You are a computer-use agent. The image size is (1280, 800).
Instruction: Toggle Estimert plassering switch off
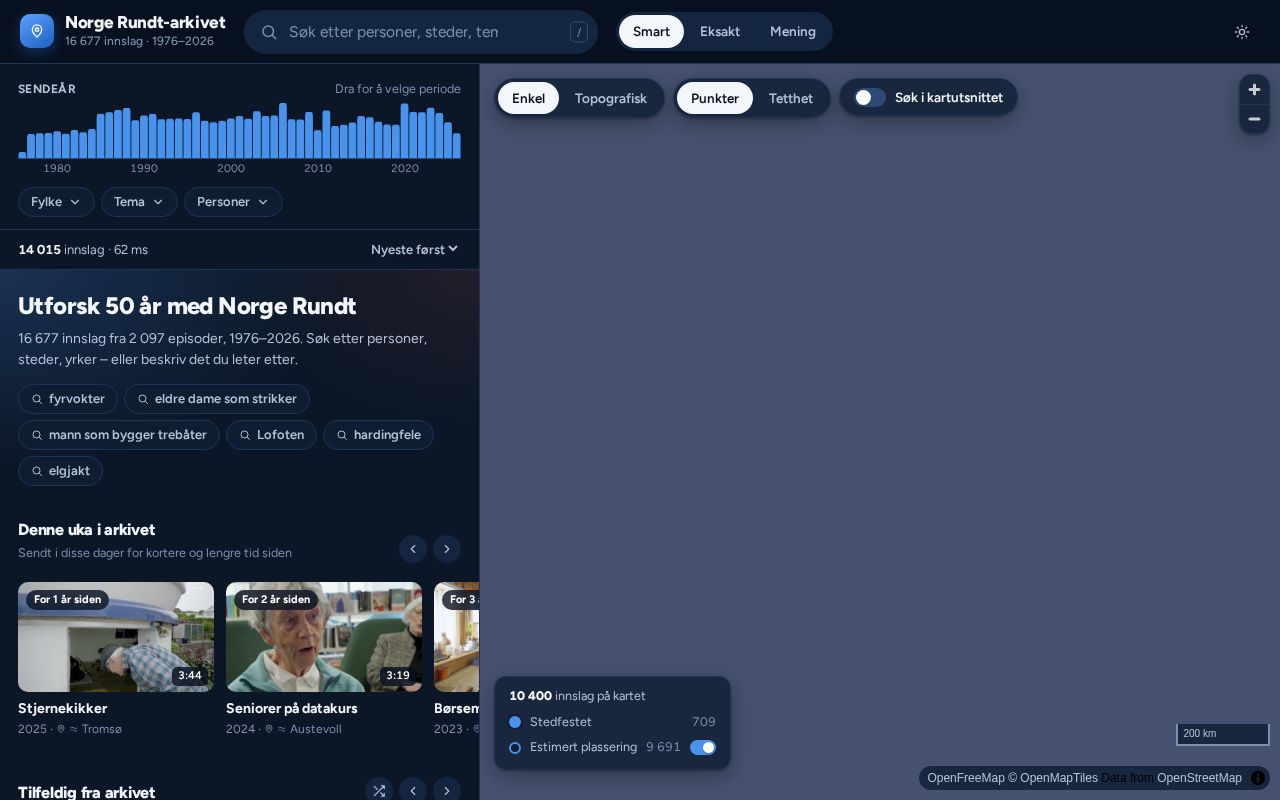click(703, 747)
